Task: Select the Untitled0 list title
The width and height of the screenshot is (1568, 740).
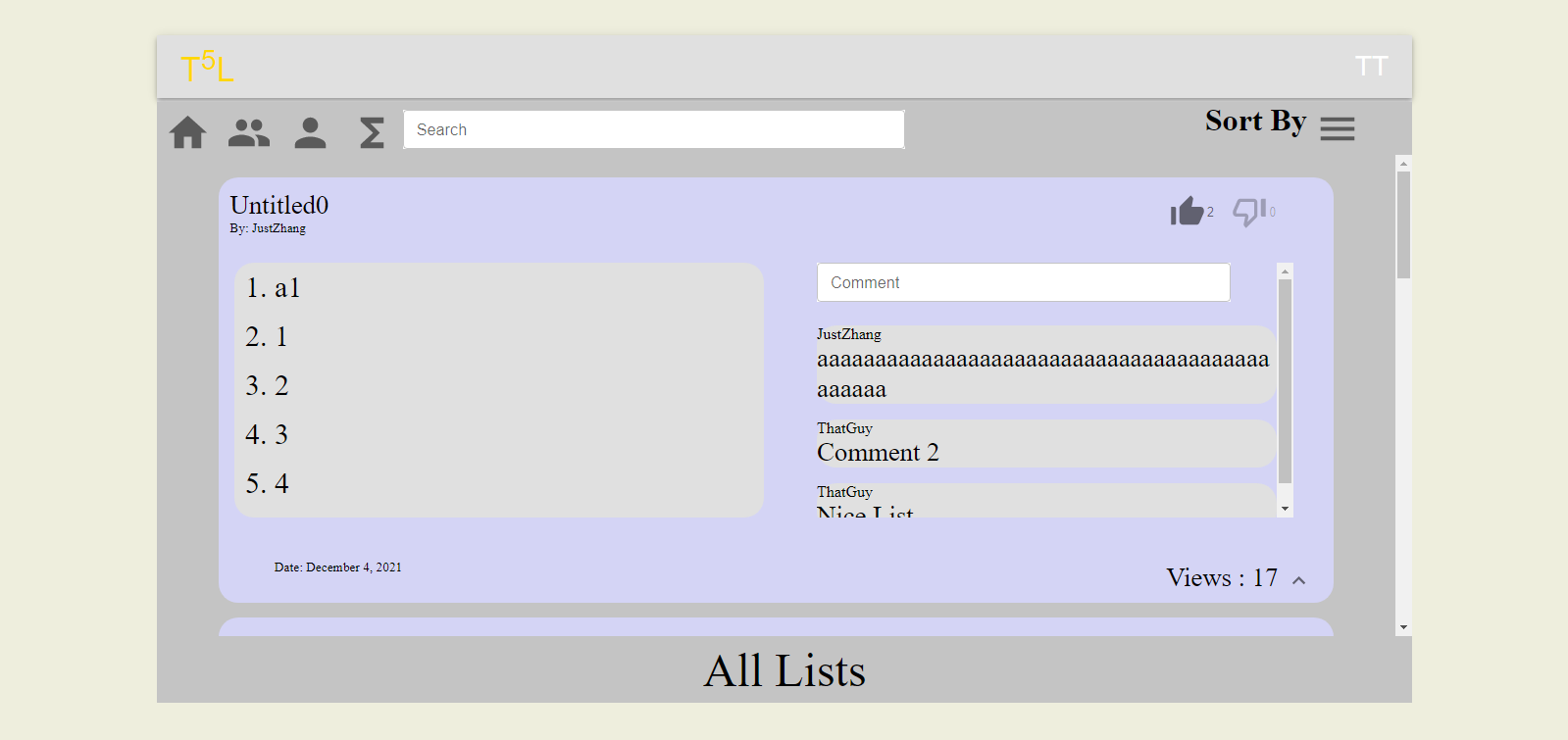Action: [x=279, y=205]
